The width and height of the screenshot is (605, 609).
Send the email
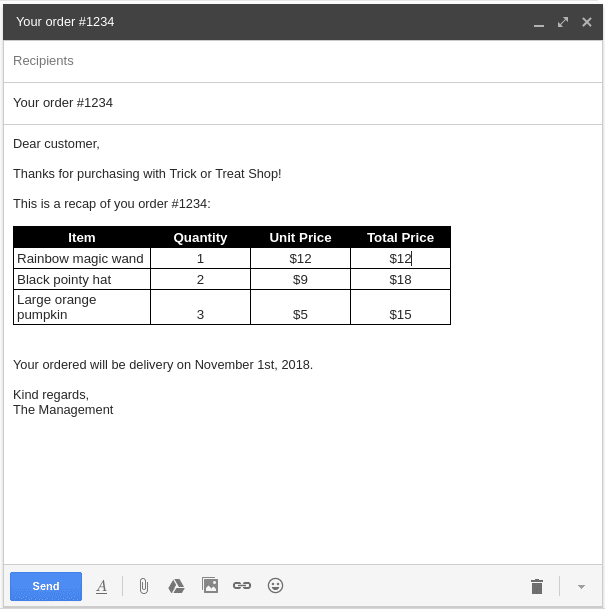click(x=46, y=586)
